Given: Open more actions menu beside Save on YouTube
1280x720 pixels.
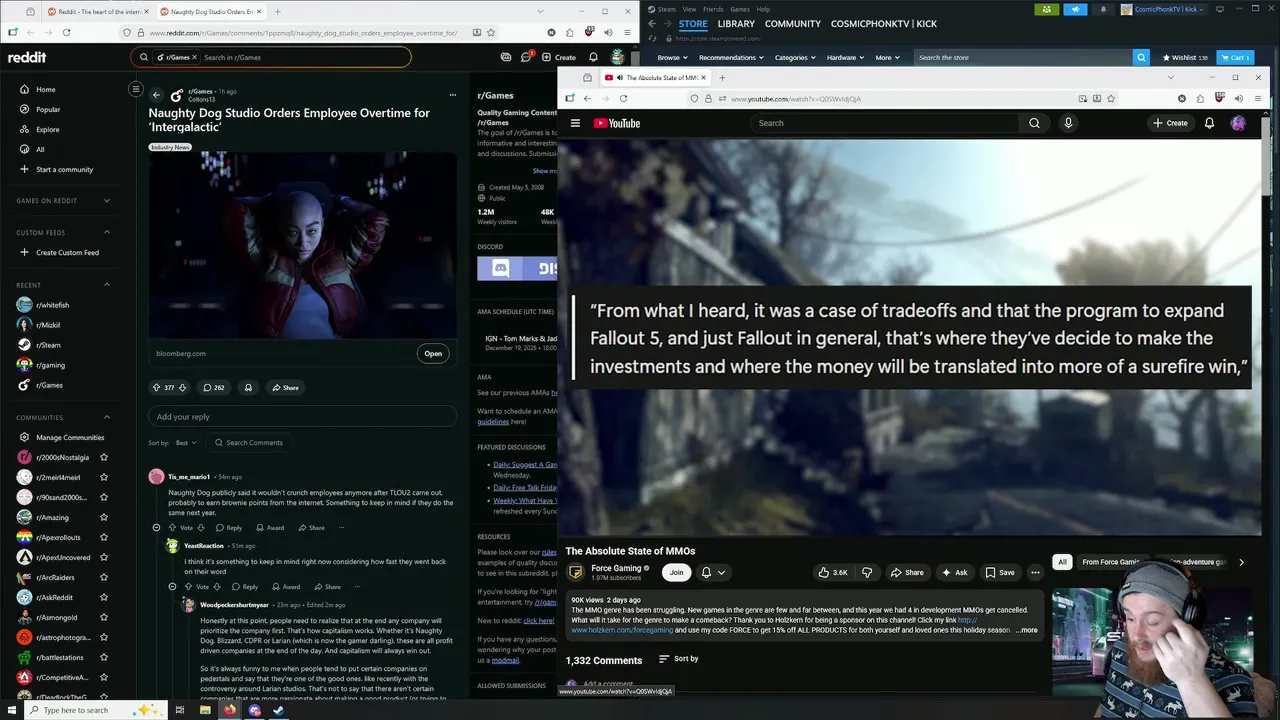Looking at the screenshot, I should [1035, 572].
